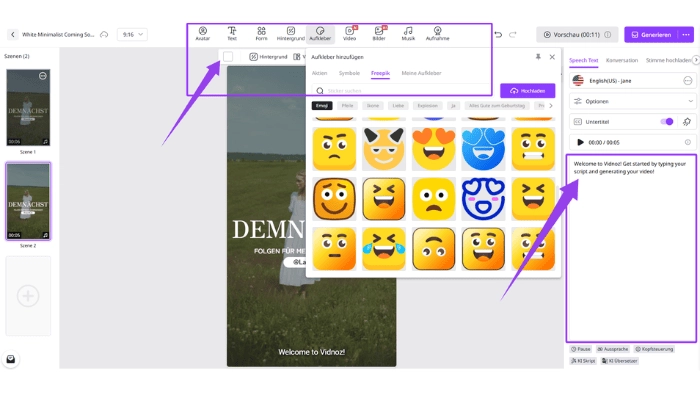This screenshot has height=400, width=700.
Task: Switch to the Meine Aufkleber tab
Action: click(x=421, y=73)
